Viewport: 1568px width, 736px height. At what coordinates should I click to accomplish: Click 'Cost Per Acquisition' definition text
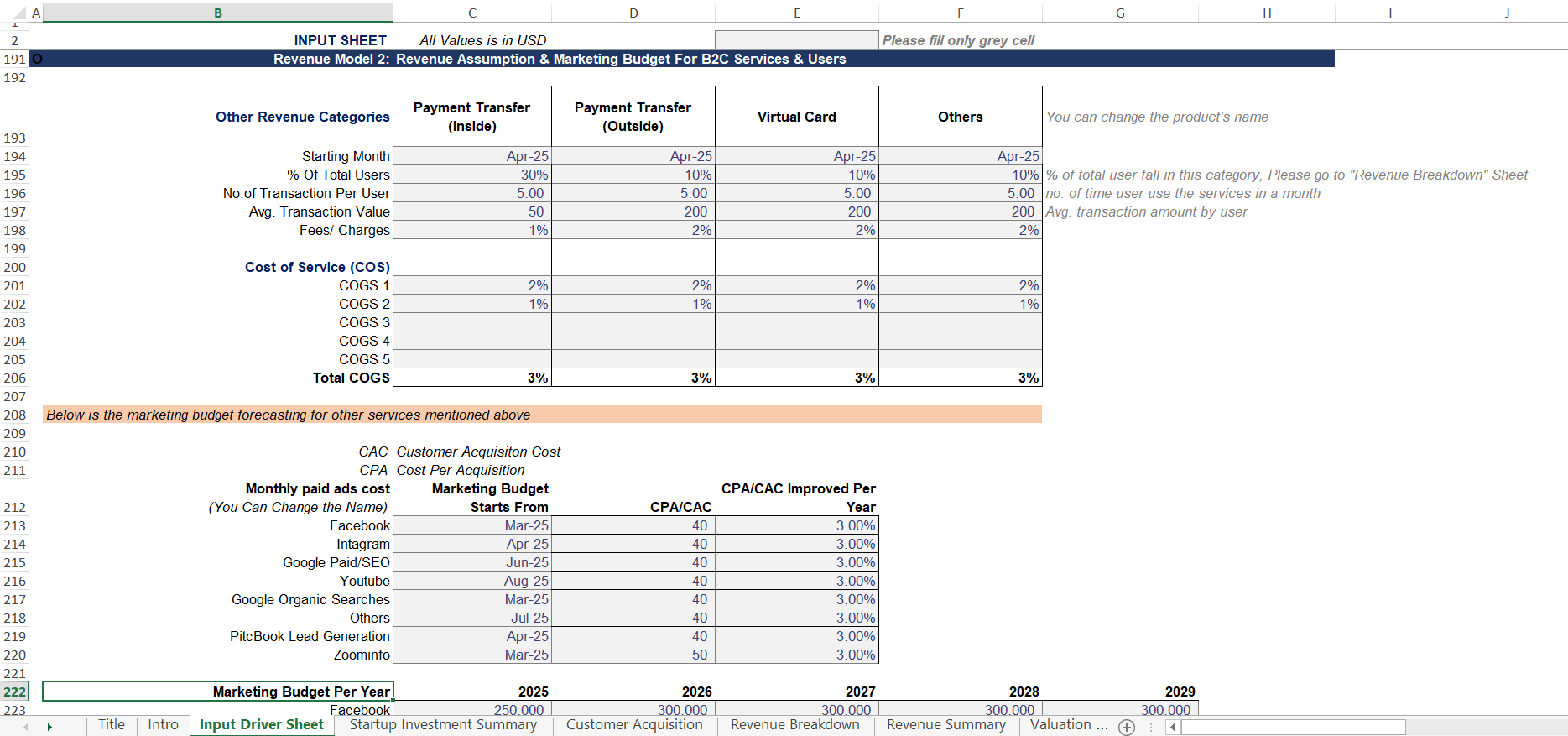point(461,470)
